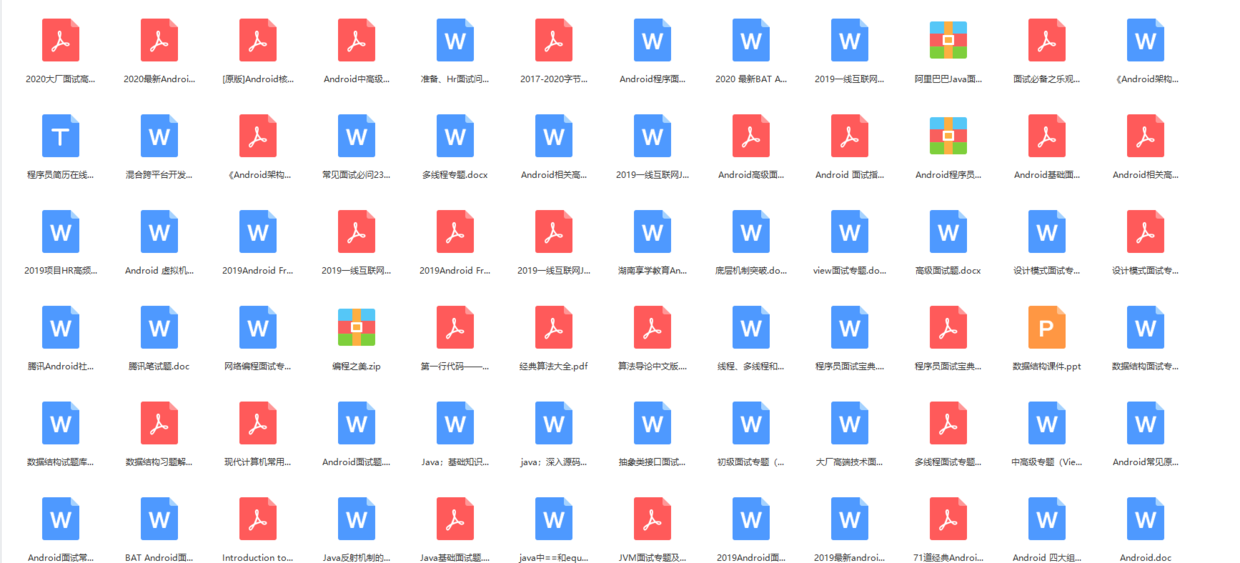Click the 算法导论中文版 PDF icon
This screenshot has height=563, width=1240.
652,328
